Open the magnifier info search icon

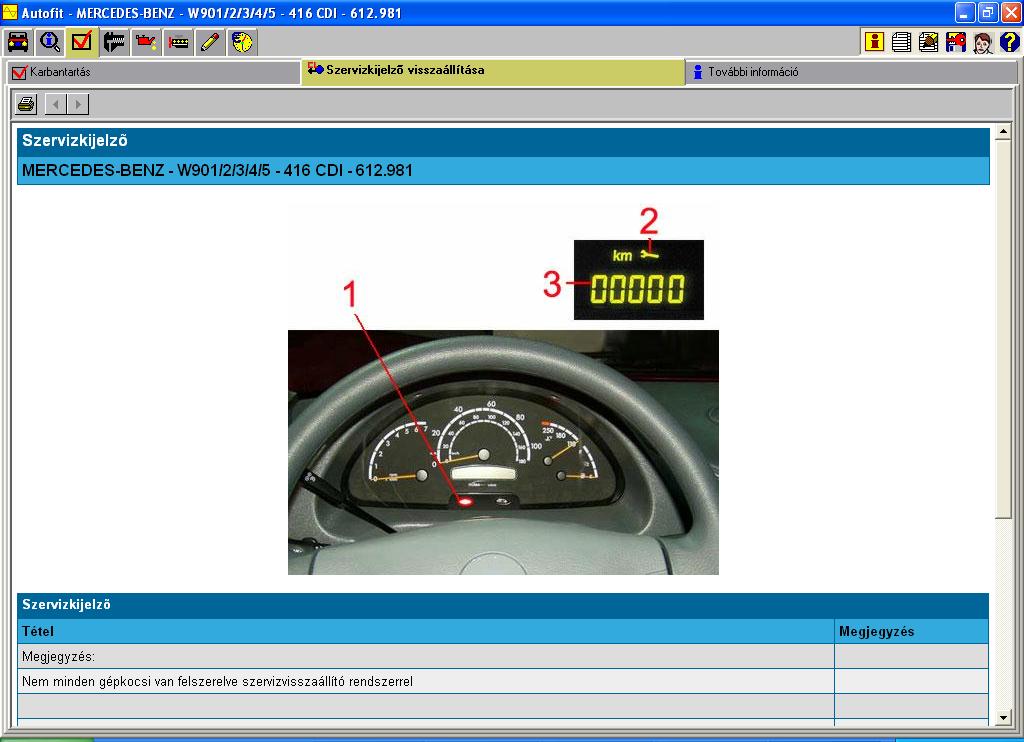pyautogui.click(x=50, y=42)
